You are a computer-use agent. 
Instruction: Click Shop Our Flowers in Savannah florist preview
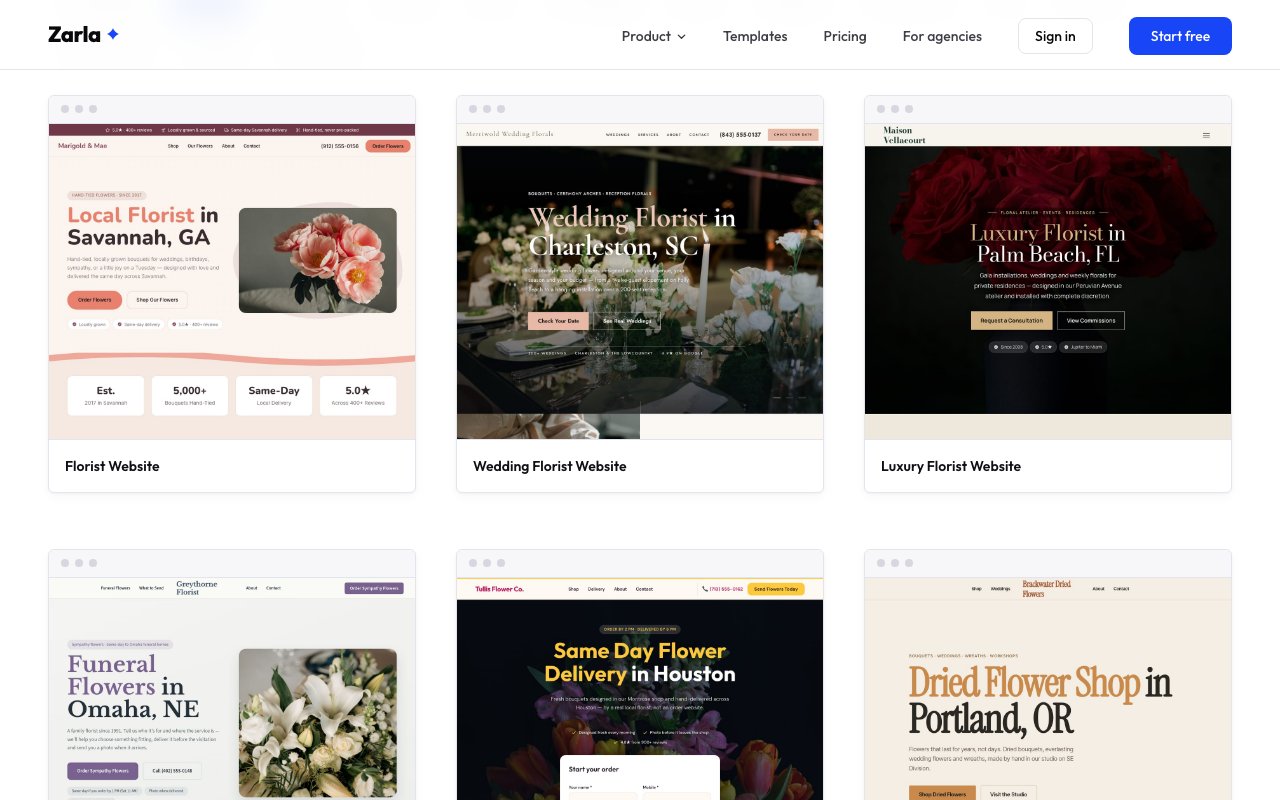pyautogui.click(x=157, y=300)
